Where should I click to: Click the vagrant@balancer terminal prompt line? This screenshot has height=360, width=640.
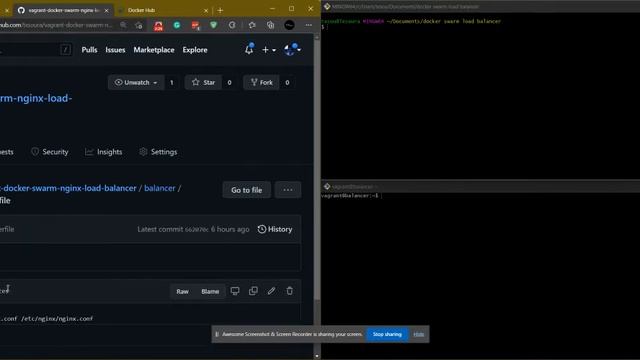click(351, 196)
